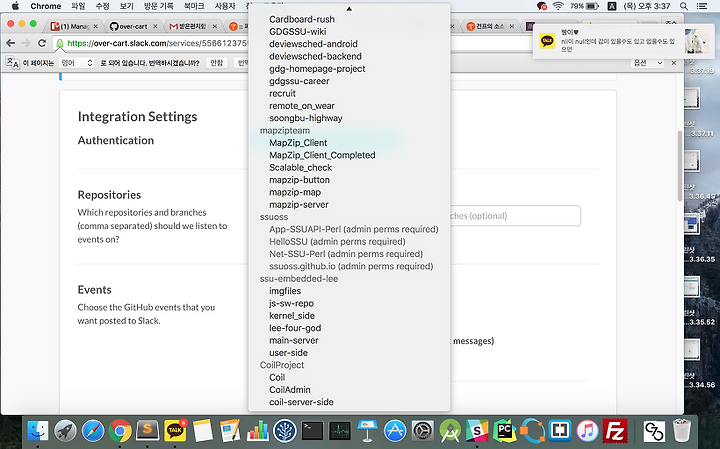This screenshot has width=720, height=449.
Task: Click the address bar URL
Action: click(x=158, y=43)
